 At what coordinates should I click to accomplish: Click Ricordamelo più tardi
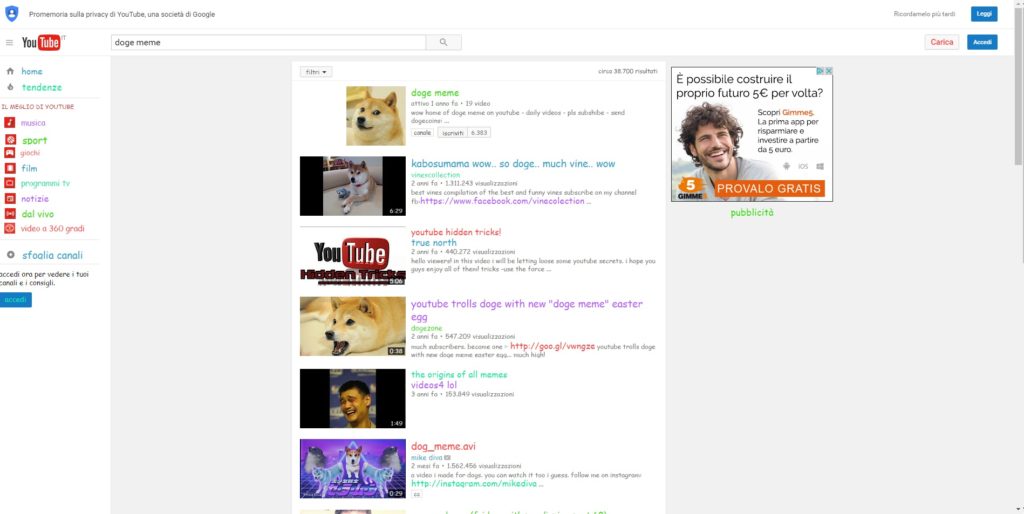pos(924,14)
